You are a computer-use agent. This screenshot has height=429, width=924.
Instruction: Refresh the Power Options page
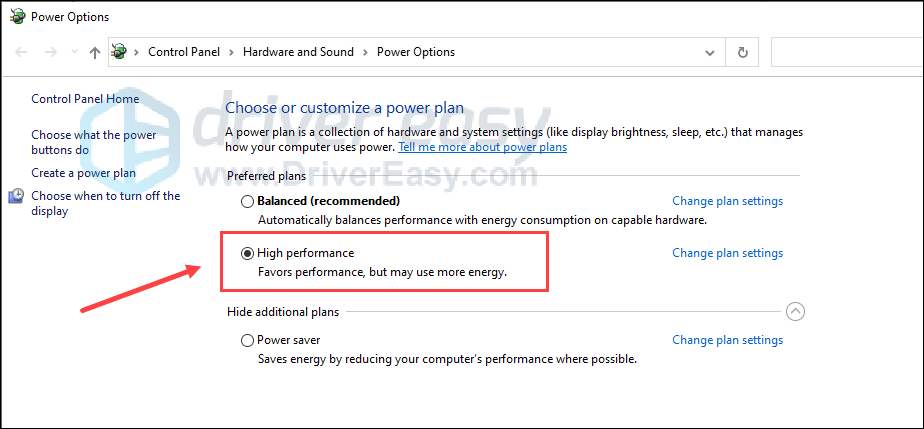742,52
